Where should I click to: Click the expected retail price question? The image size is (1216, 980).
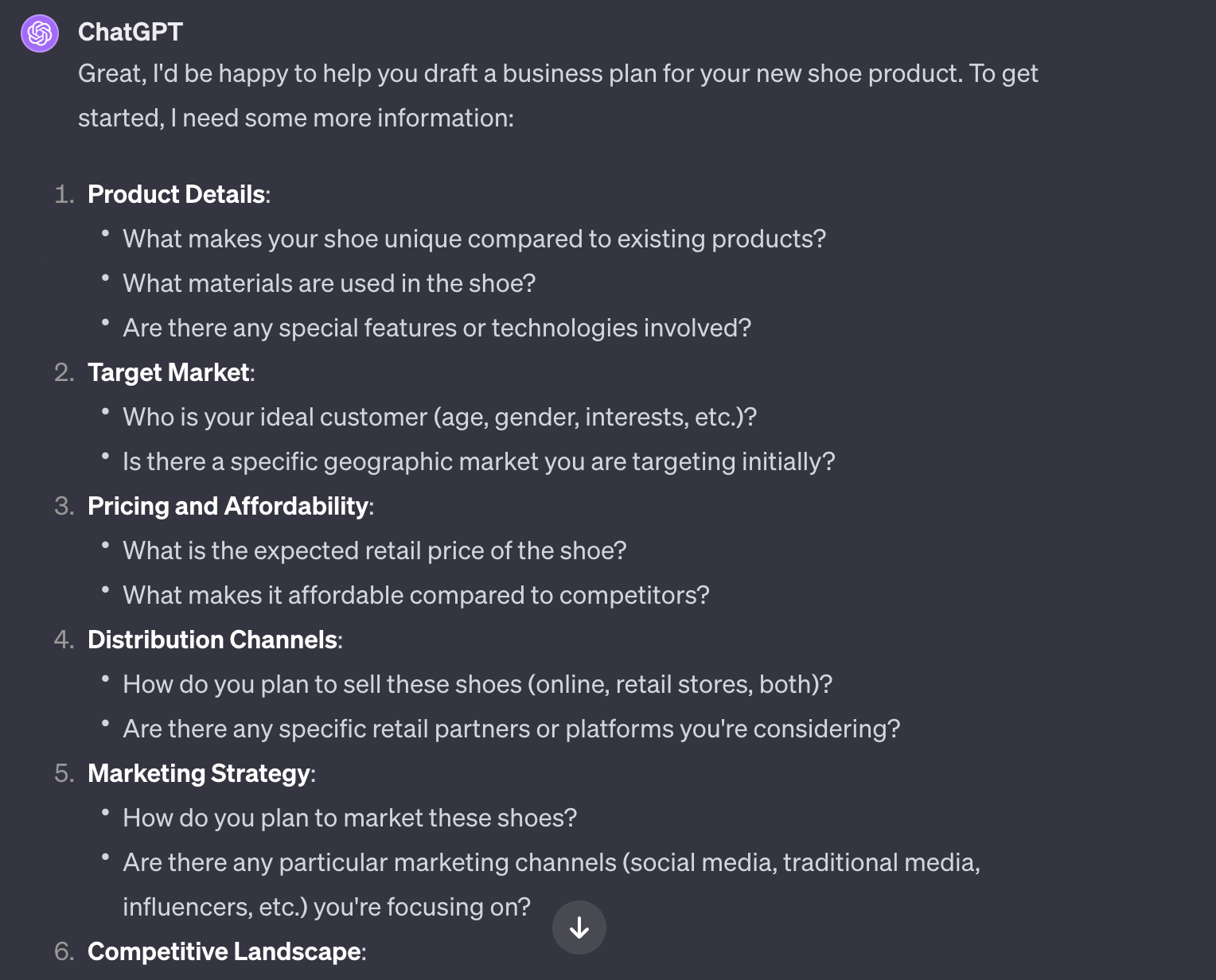[x=375, y=550]
